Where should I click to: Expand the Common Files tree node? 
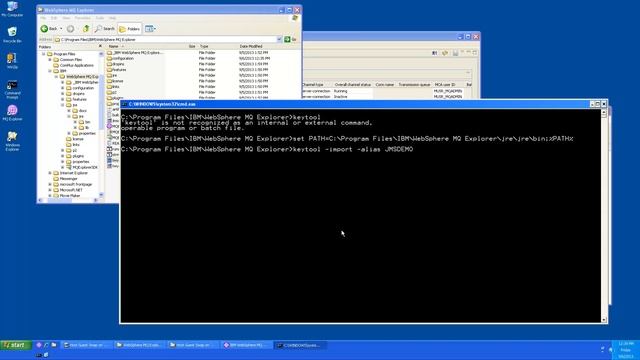(x=50, y=60)
